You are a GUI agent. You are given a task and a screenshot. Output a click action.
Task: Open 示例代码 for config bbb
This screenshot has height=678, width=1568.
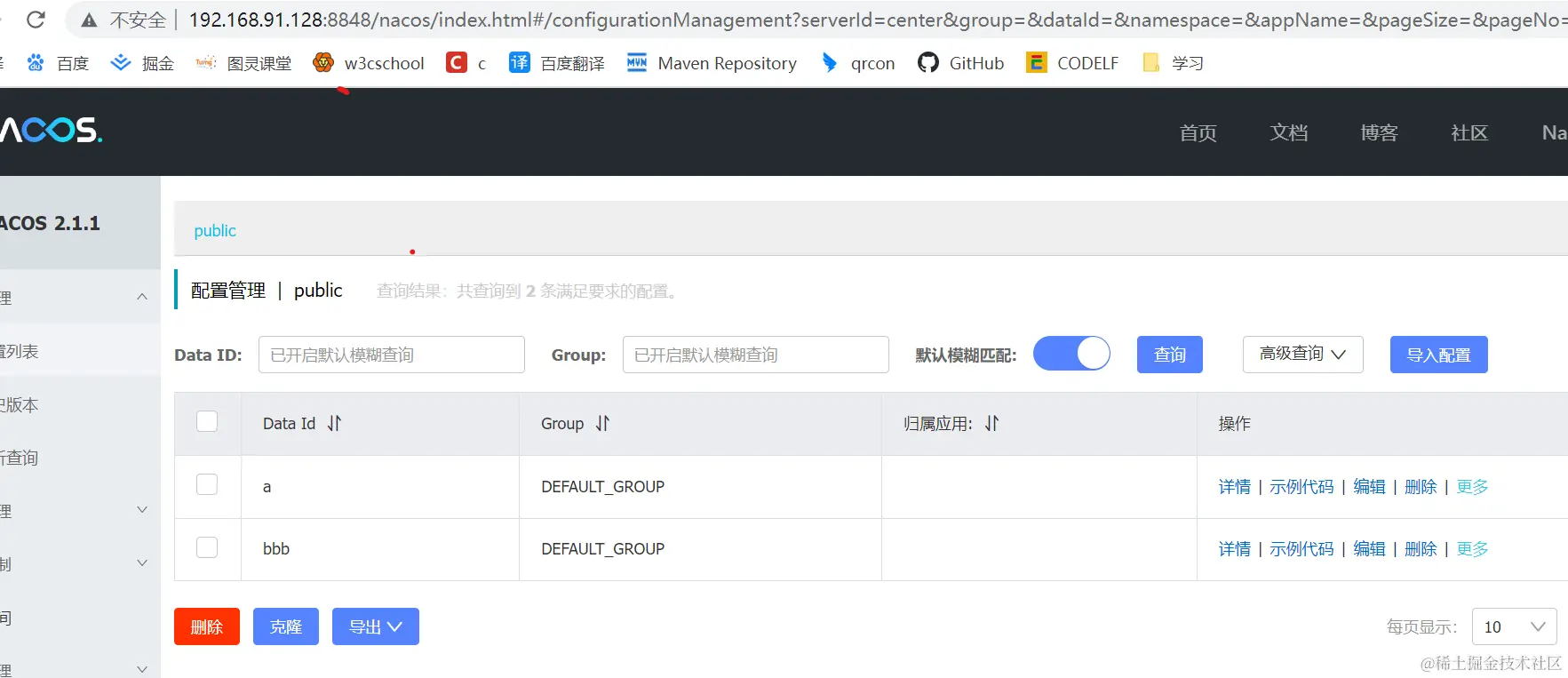[1301, 549]
